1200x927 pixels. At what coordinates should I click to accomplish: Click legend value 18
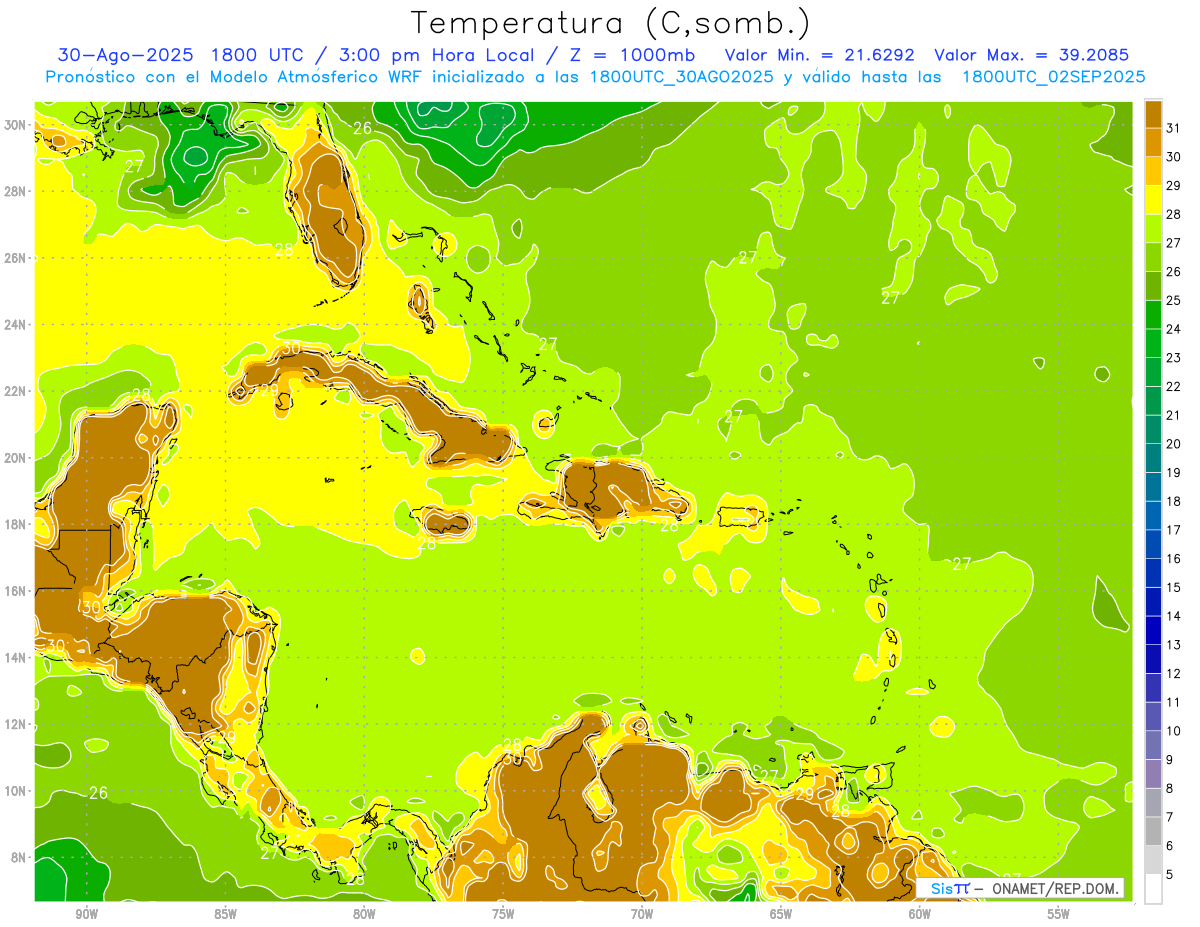[1174, 501]
